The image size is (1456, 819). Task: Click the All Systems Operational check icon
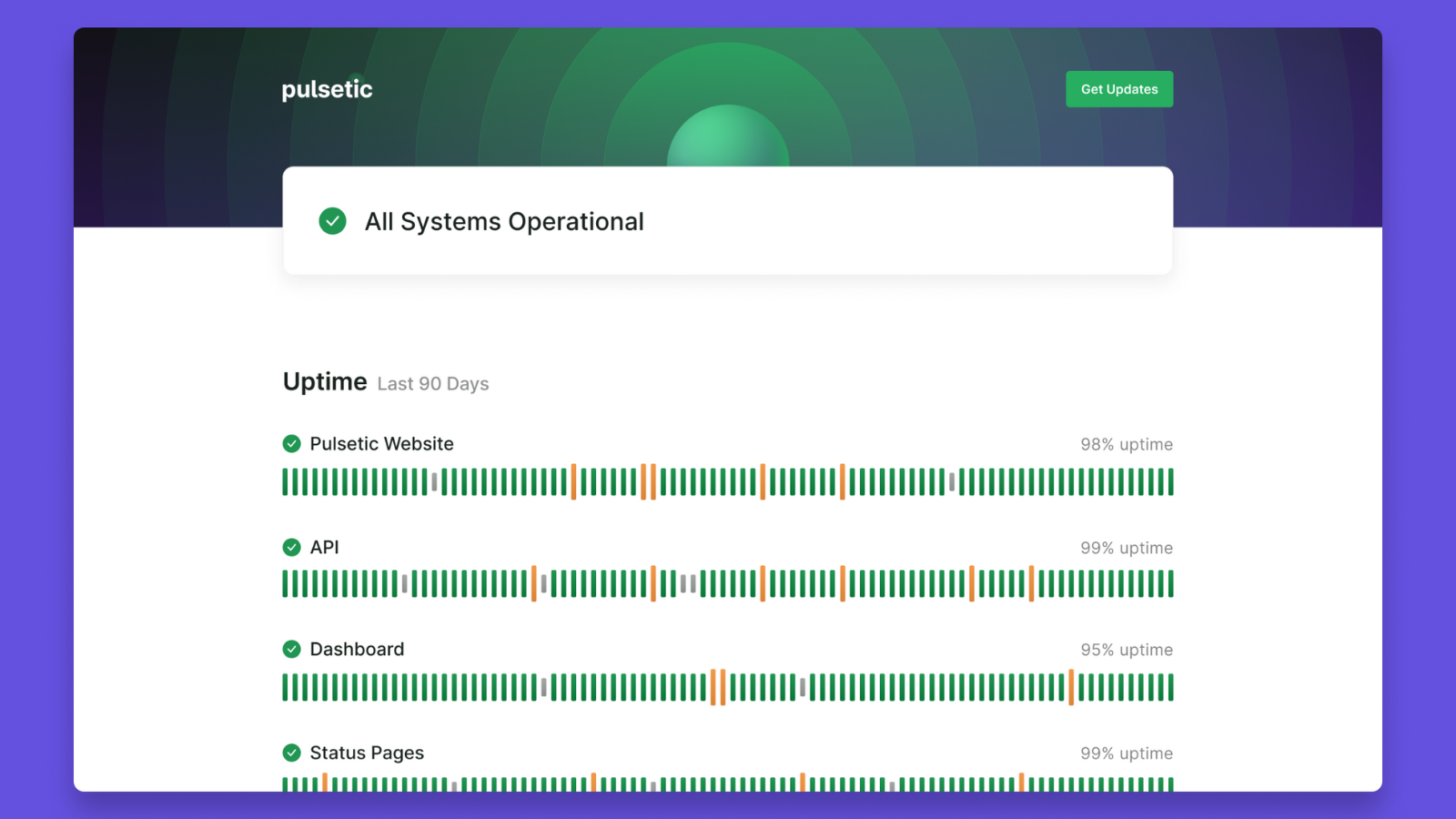point(332,221)
